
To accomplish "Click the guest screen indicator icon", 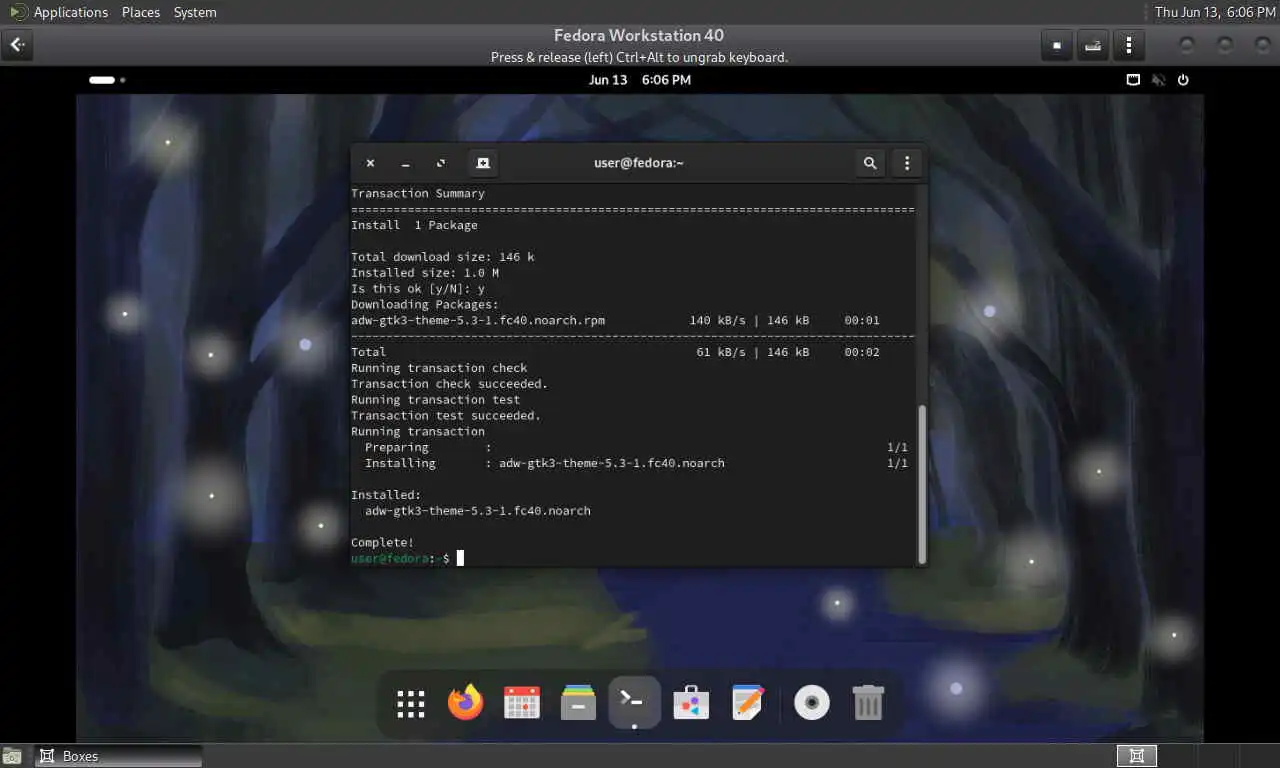I will tap(1133, 80).
